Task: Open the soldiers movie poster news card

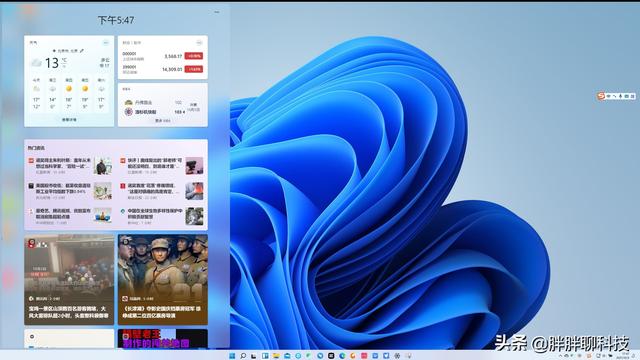Action: (163, 280)
